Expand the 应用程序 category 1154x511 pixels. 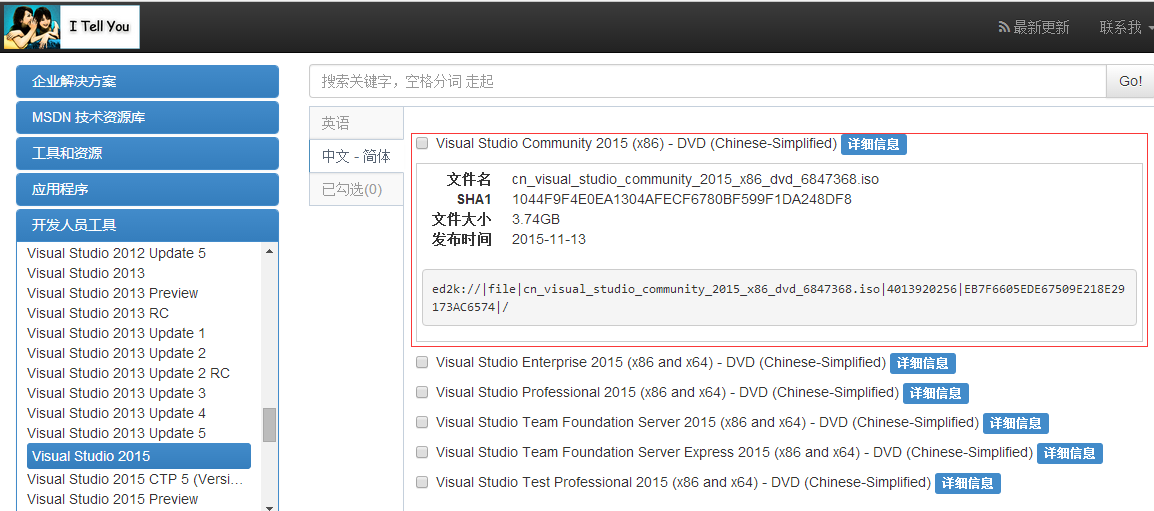point(147,189)
